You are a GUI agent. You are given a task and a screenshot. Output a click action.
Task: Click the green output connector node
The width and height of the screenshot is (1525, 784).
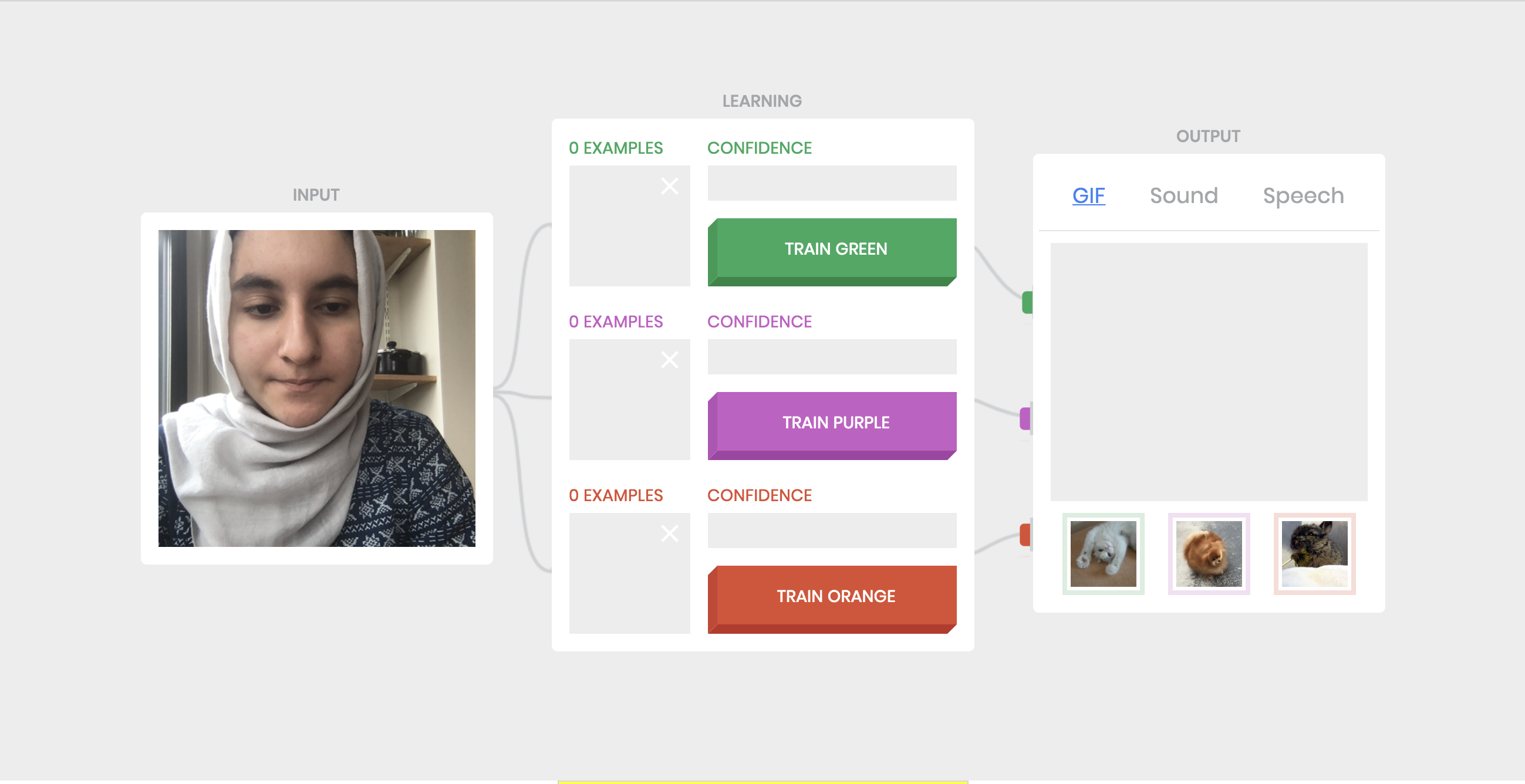[1028, 302]
